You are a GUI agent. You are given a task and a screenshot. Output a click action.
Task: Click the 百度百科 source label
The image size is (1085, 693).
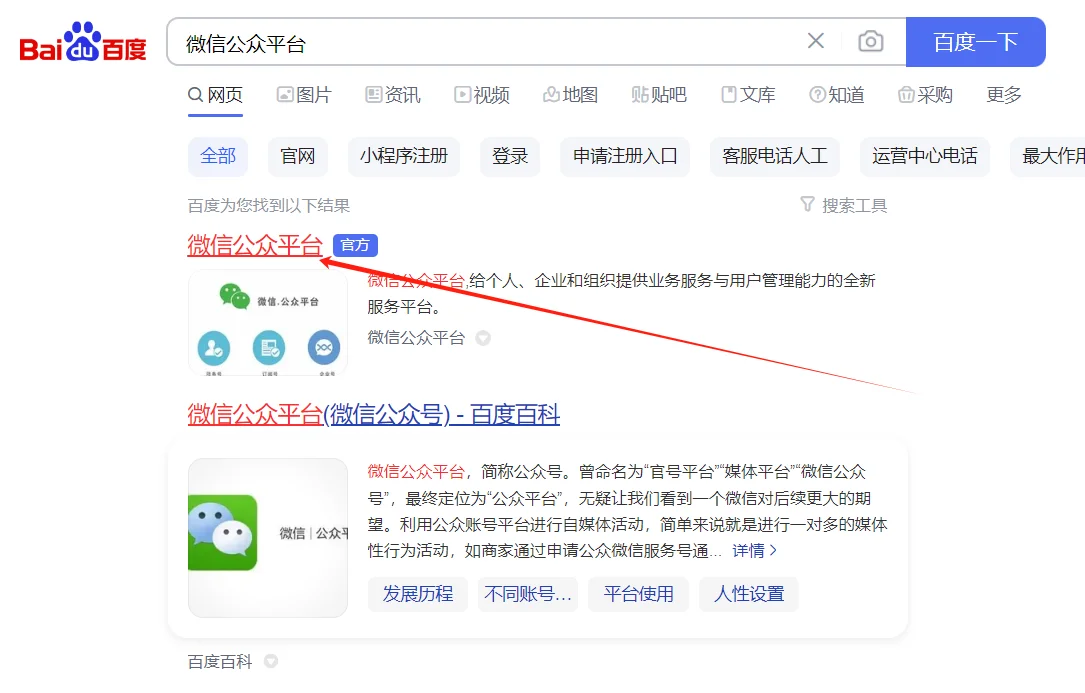pyautogui.click(x=220, y=662)
